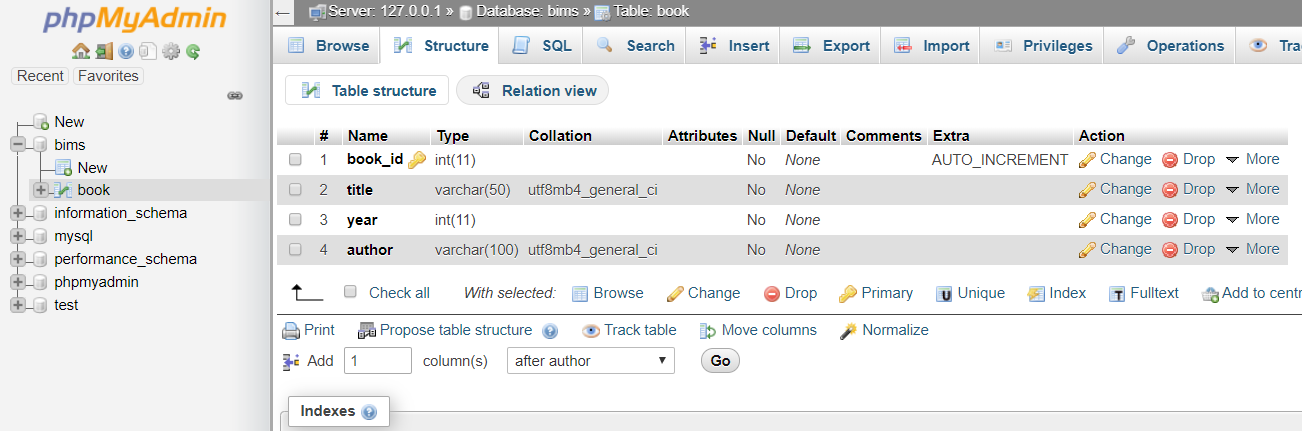
Task: Open navigation panel settings gear icon
Action: [x=170, y=51]
